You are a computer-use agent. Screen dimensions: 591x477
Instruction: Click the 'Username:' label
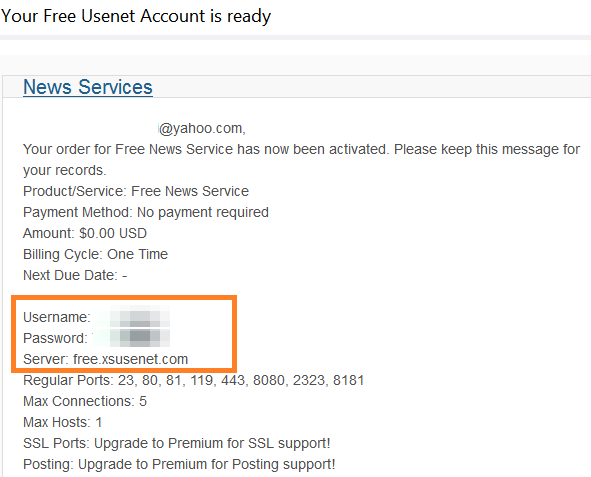(57, 317)
